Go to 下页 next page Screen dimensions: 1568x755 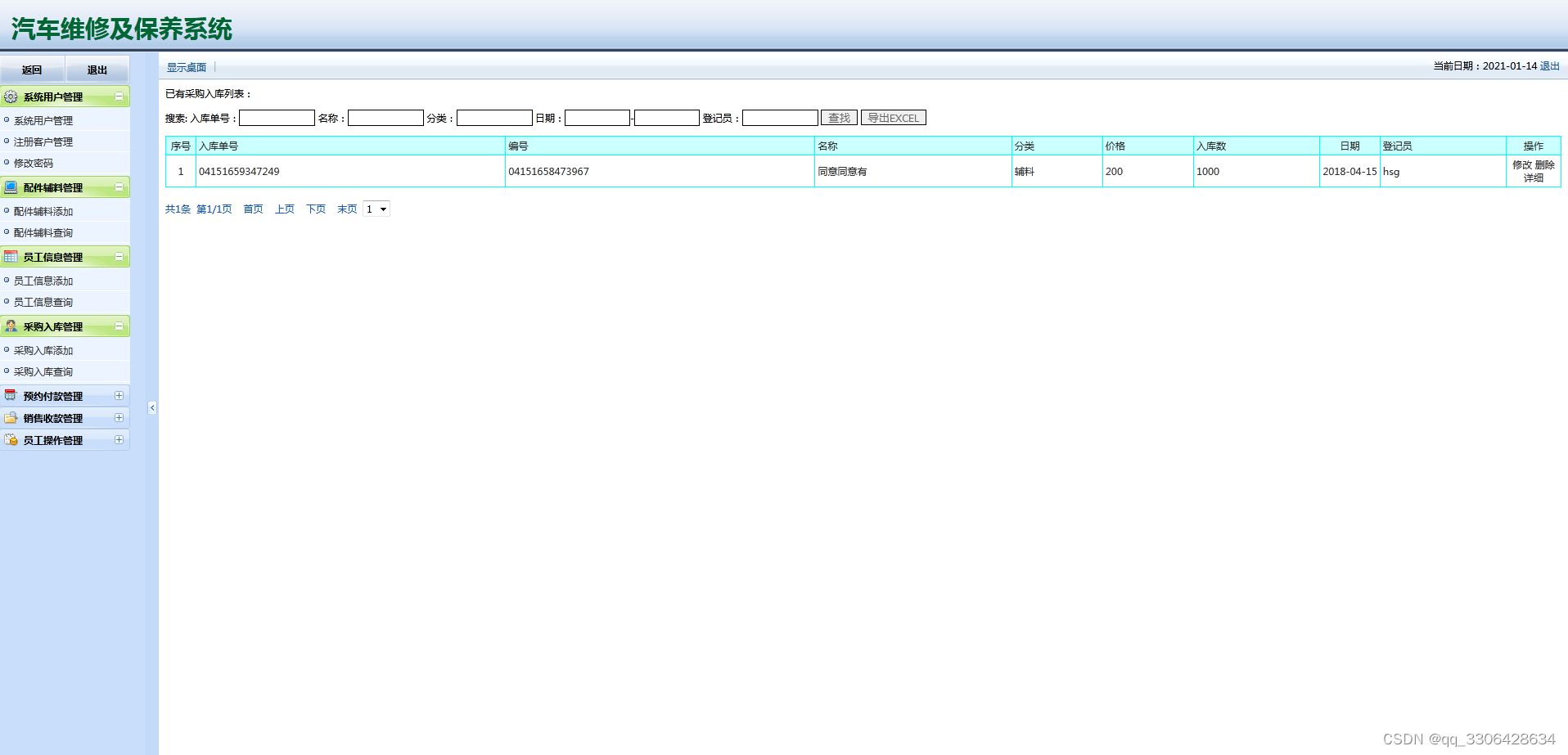316,209
